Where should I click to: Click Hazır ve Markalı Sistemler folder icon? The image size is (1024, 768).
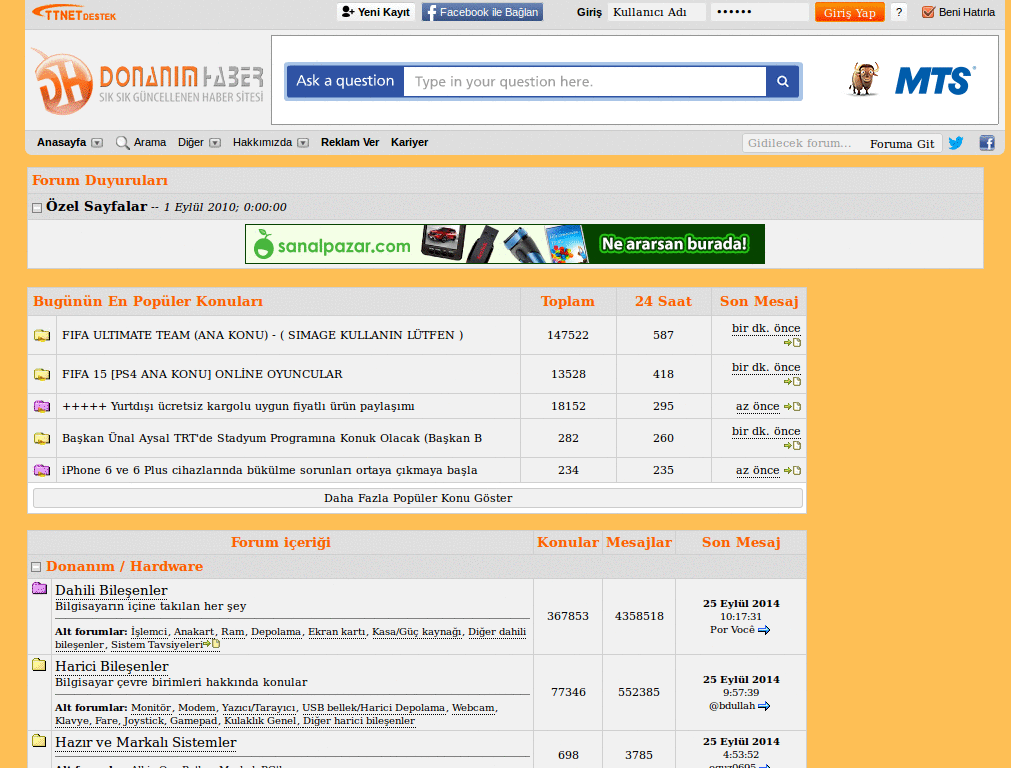click(39, 741)
